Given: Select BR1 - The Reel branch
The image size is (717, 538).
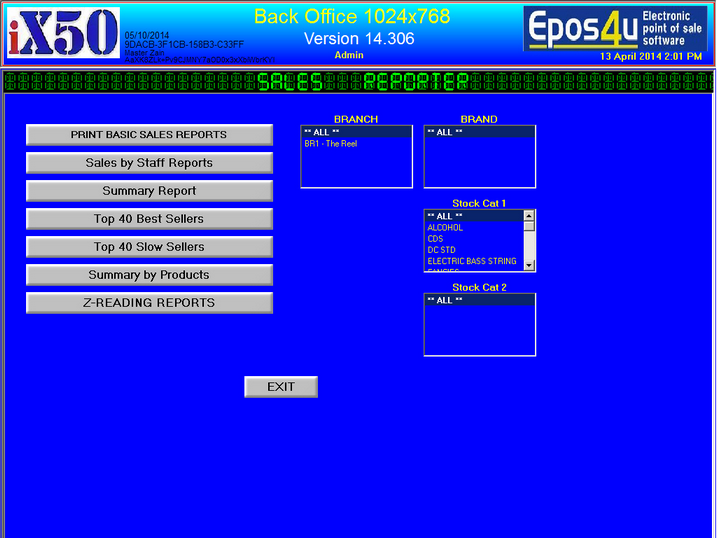Looking at the screenshot, I should [x=356, y=144].
